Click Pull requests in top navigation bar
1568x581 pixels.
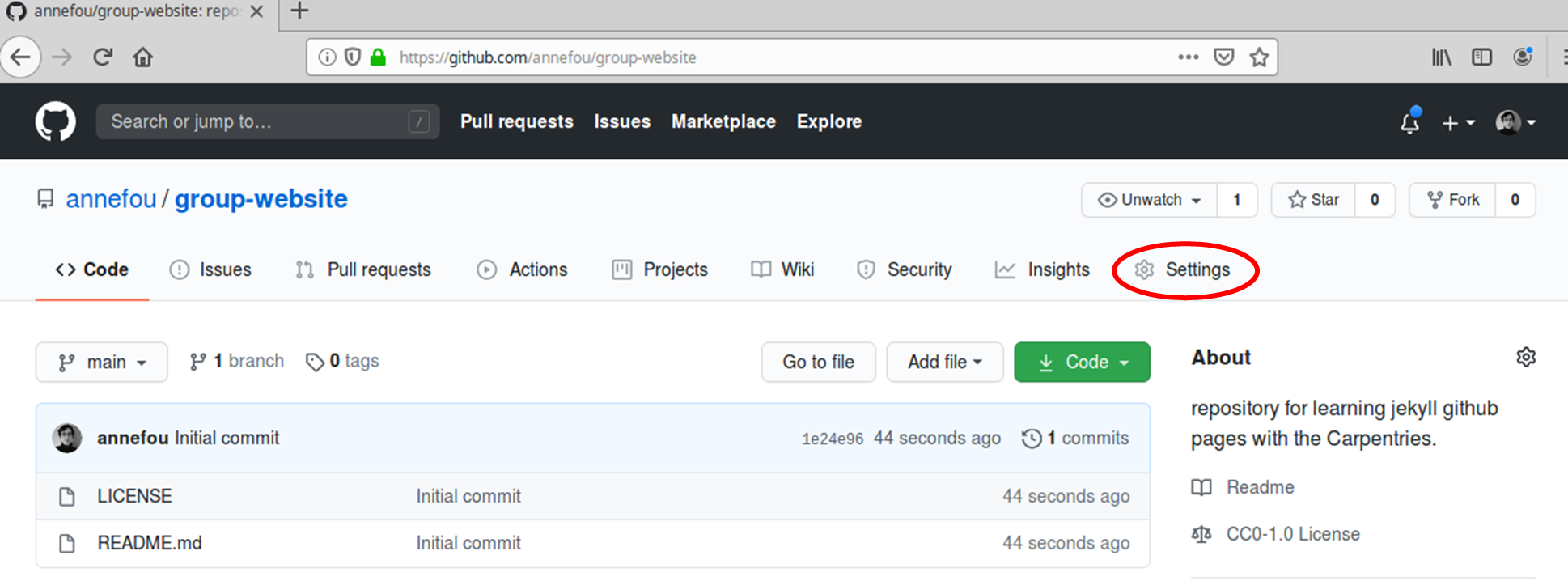(517, 121)
